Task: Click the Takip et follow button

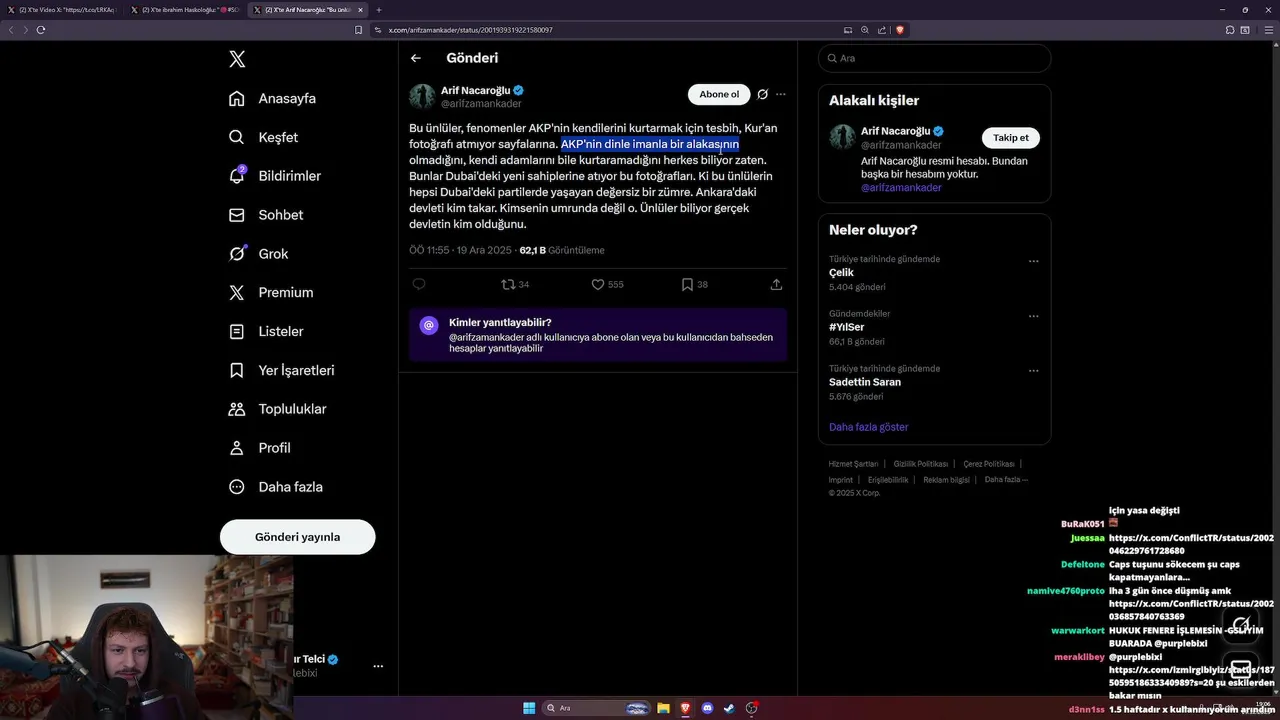Action: coord(1010,137)
